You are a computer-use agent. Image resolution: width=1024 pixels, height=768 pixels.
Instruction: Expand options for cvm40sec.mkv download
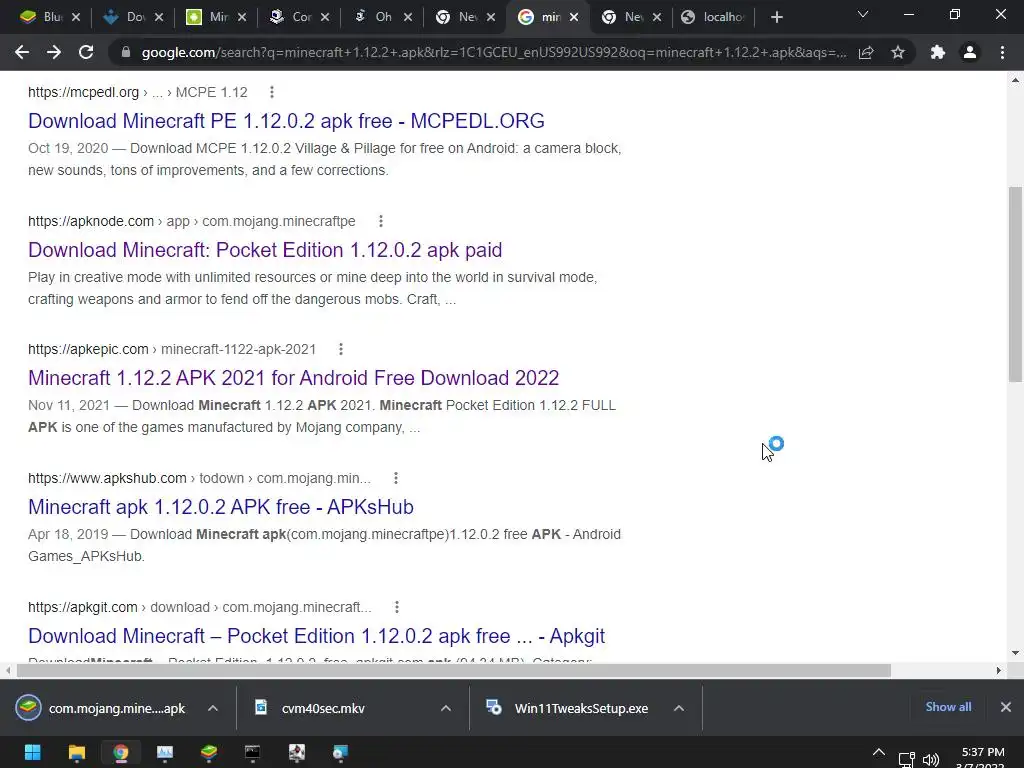[446, 708]
